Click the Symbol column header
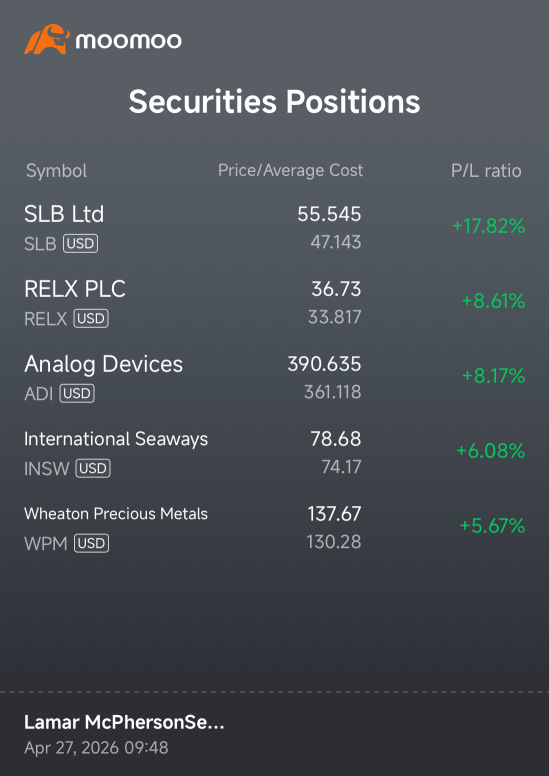The width and height of the screenshot is (549, 776). (x=56, y=171)
